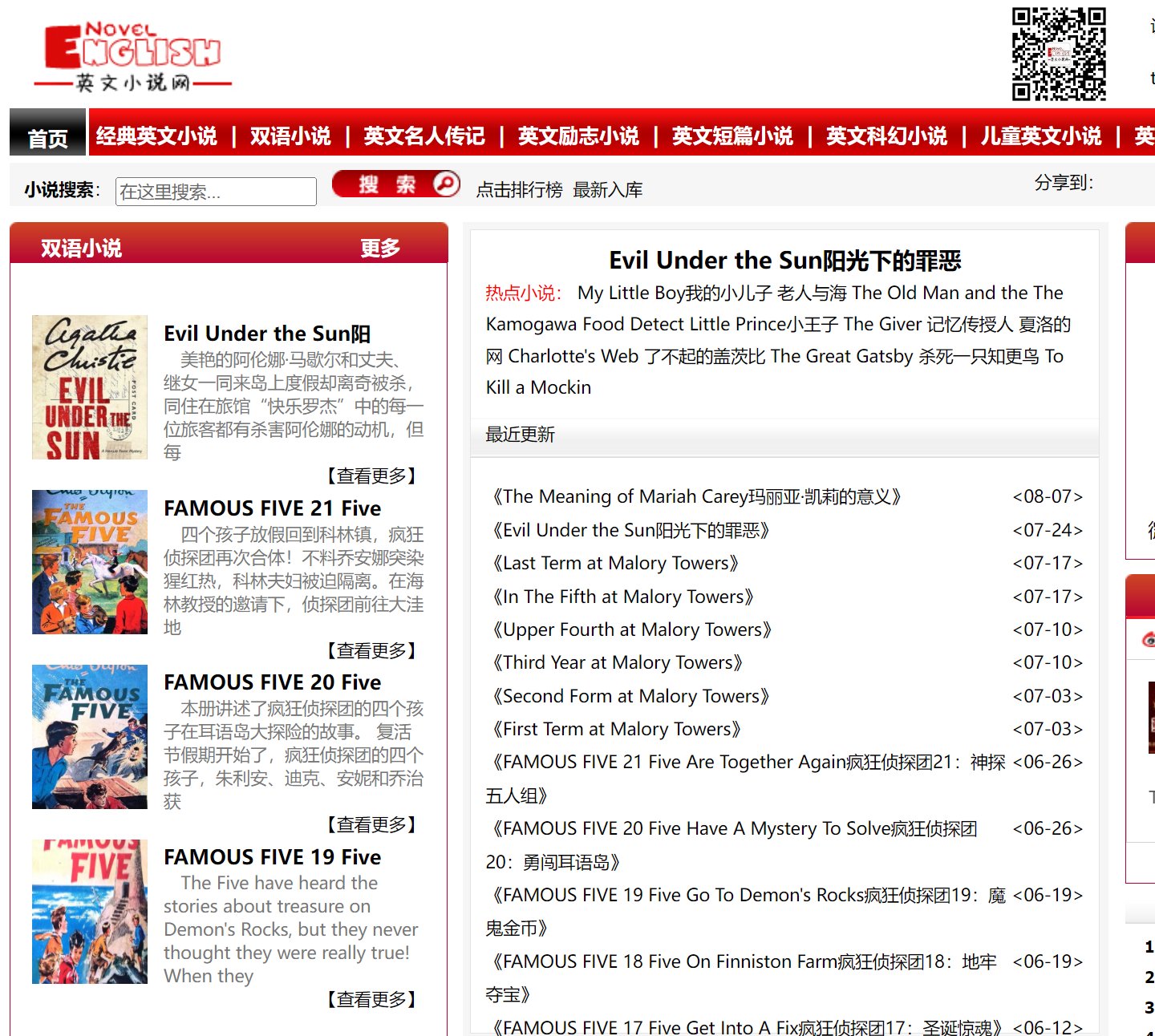Click 查看更多 under FAMOUS FIVE 20
Screen dimensions: 1155x1036
pyautogui.click(x=371, y=825)
